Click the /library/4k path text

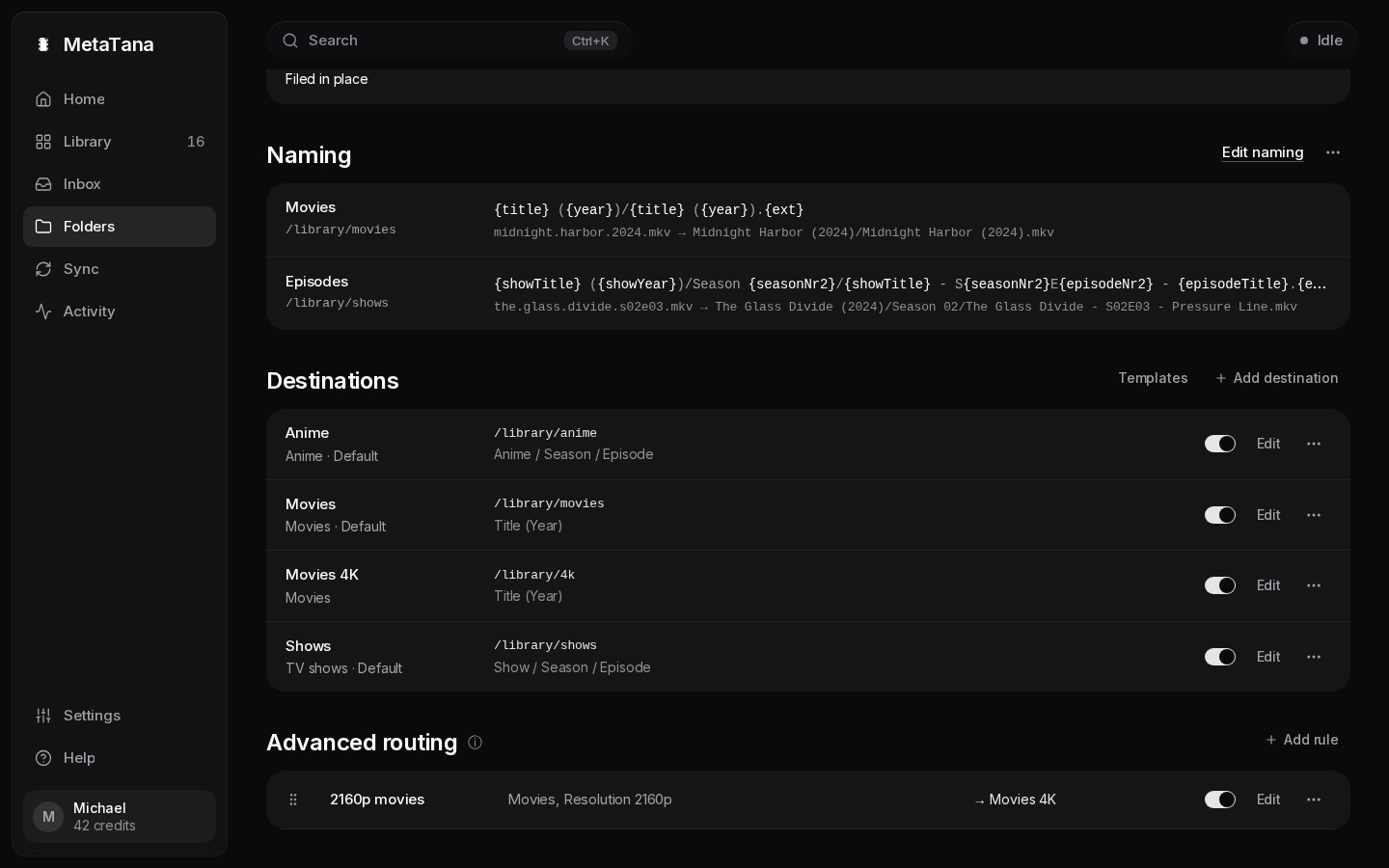point(534,575)
